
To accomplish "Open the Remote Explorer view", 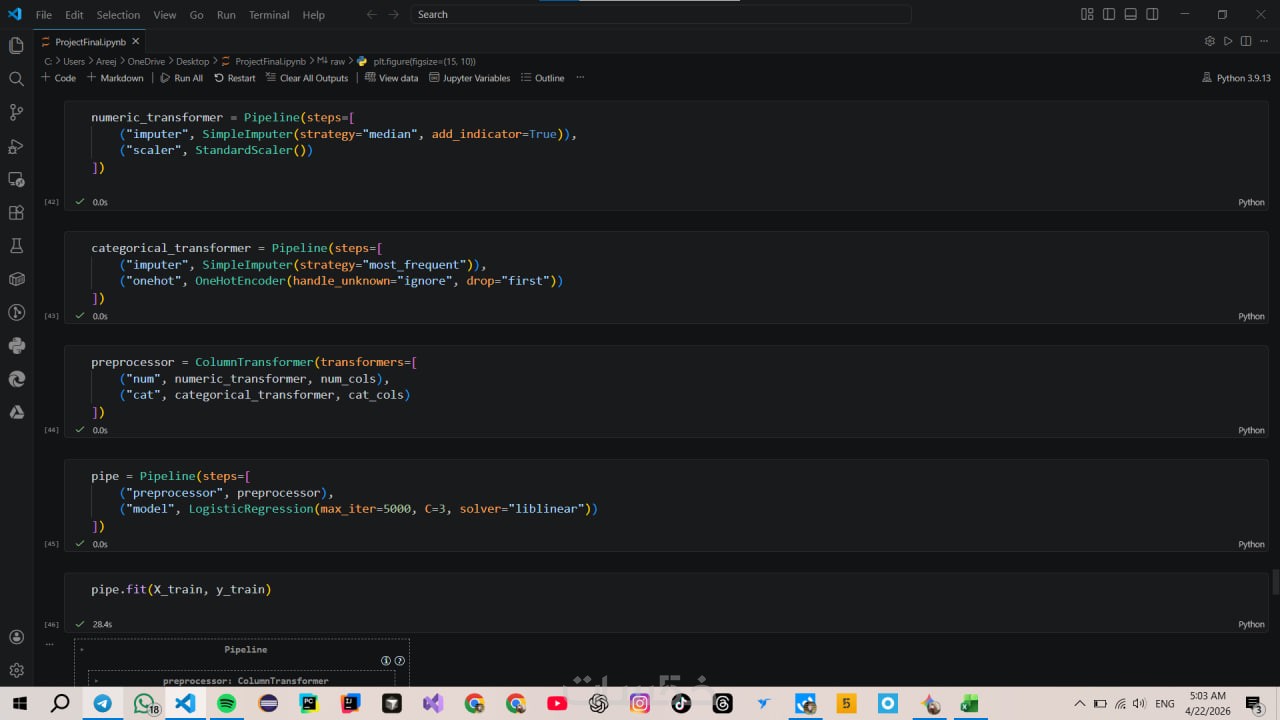I will (16, 179).
